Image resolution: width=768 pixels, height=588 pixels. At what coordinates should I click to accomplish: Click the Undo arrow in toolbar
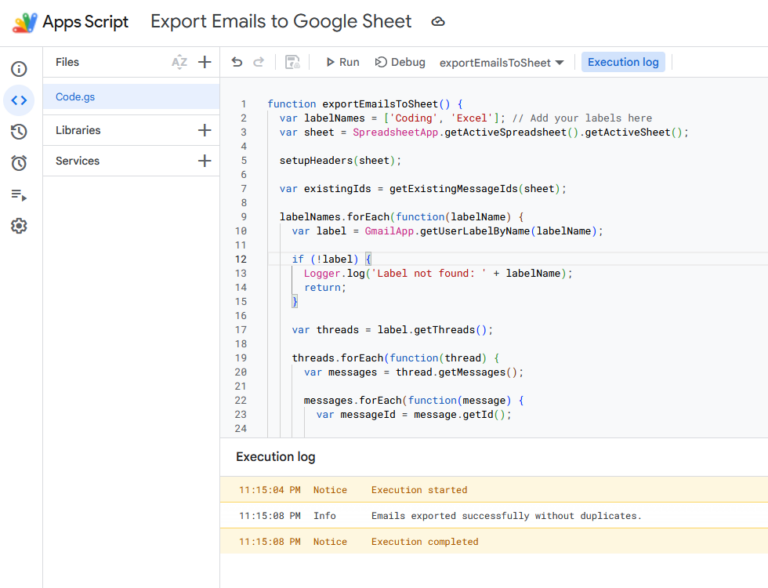tap(237, 62)
